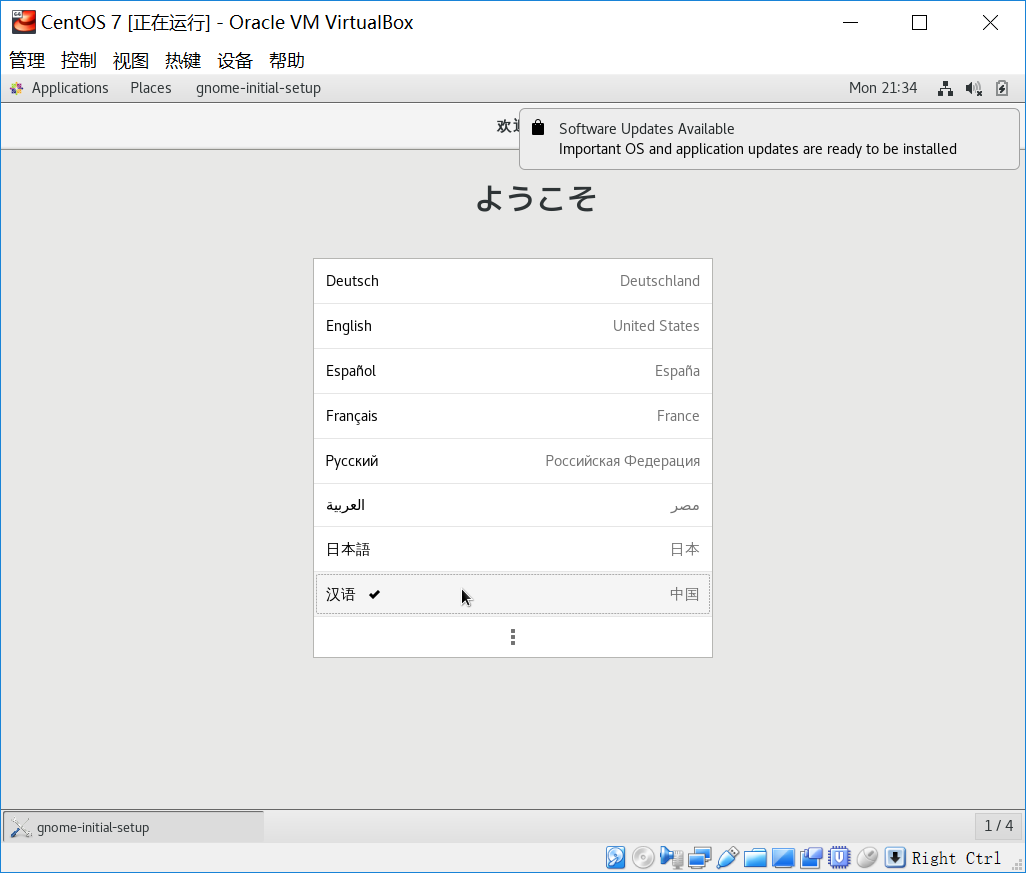Open the 视图 menu in VirtualBox
This screenshot has height=873, width=1026.
[130, 60]
